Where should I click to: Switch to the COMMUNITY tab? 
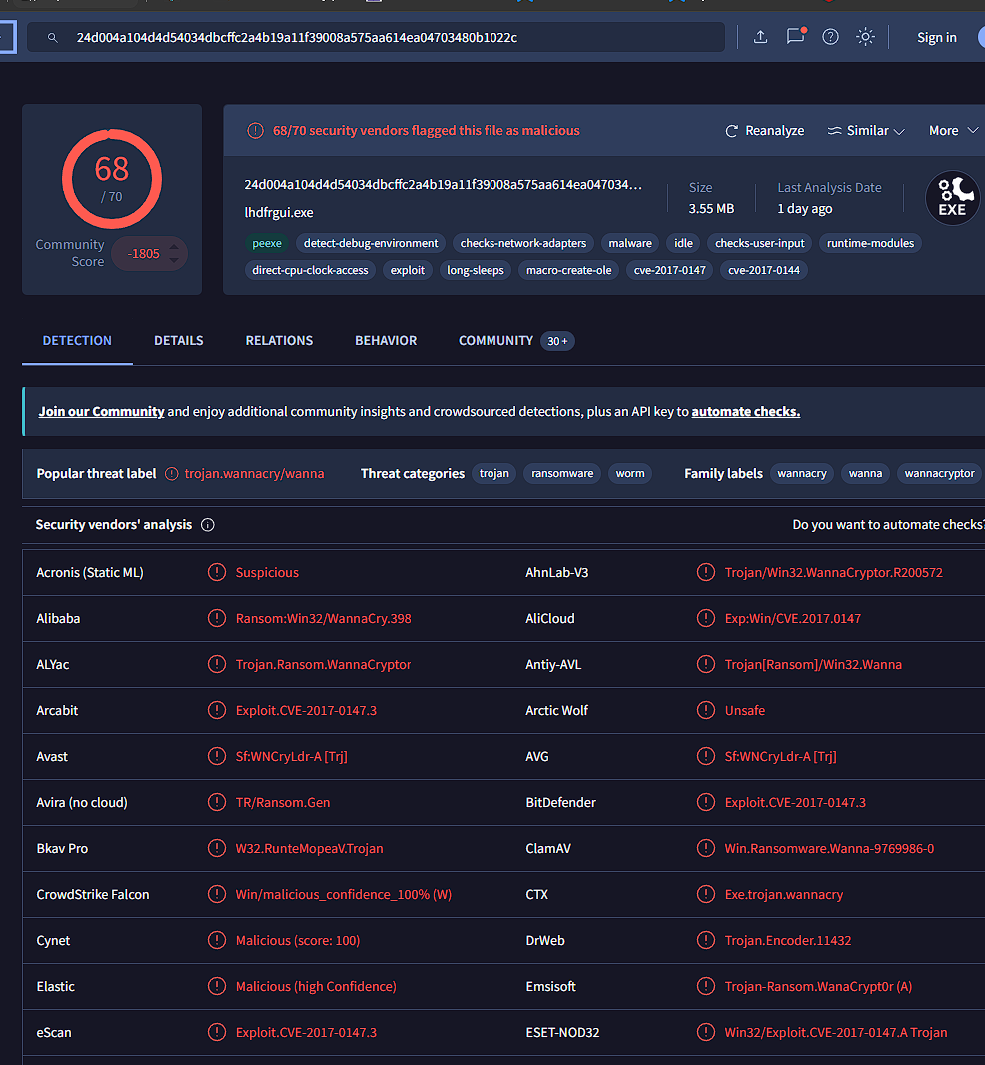[496, 340]
